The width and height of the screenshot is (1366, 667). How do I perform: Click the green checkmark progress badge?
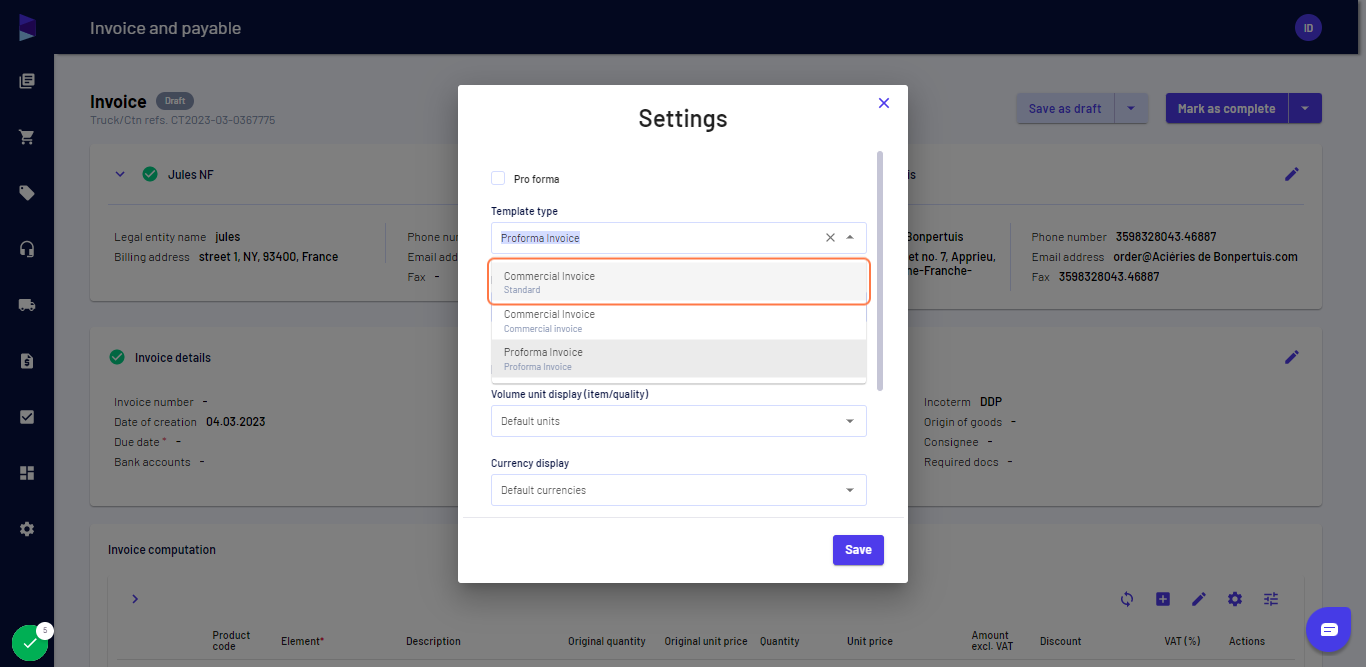click(x=30, y=643)
